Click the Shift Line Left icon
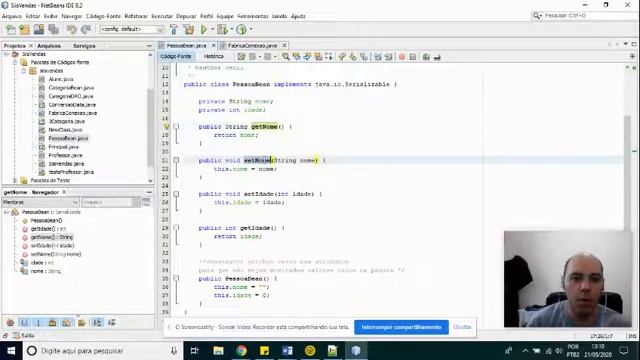 (378, 57)
